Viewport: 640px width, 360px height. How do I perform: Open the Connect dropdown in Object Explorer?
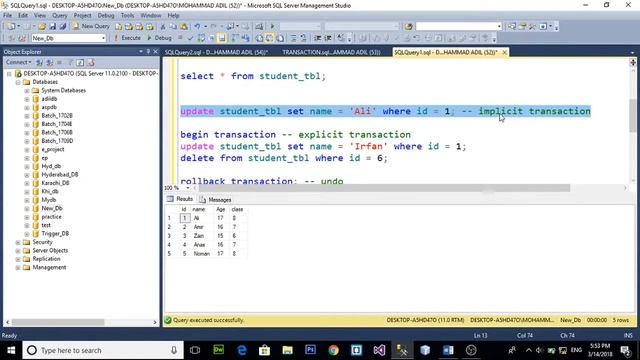click(x=18, y=62)
